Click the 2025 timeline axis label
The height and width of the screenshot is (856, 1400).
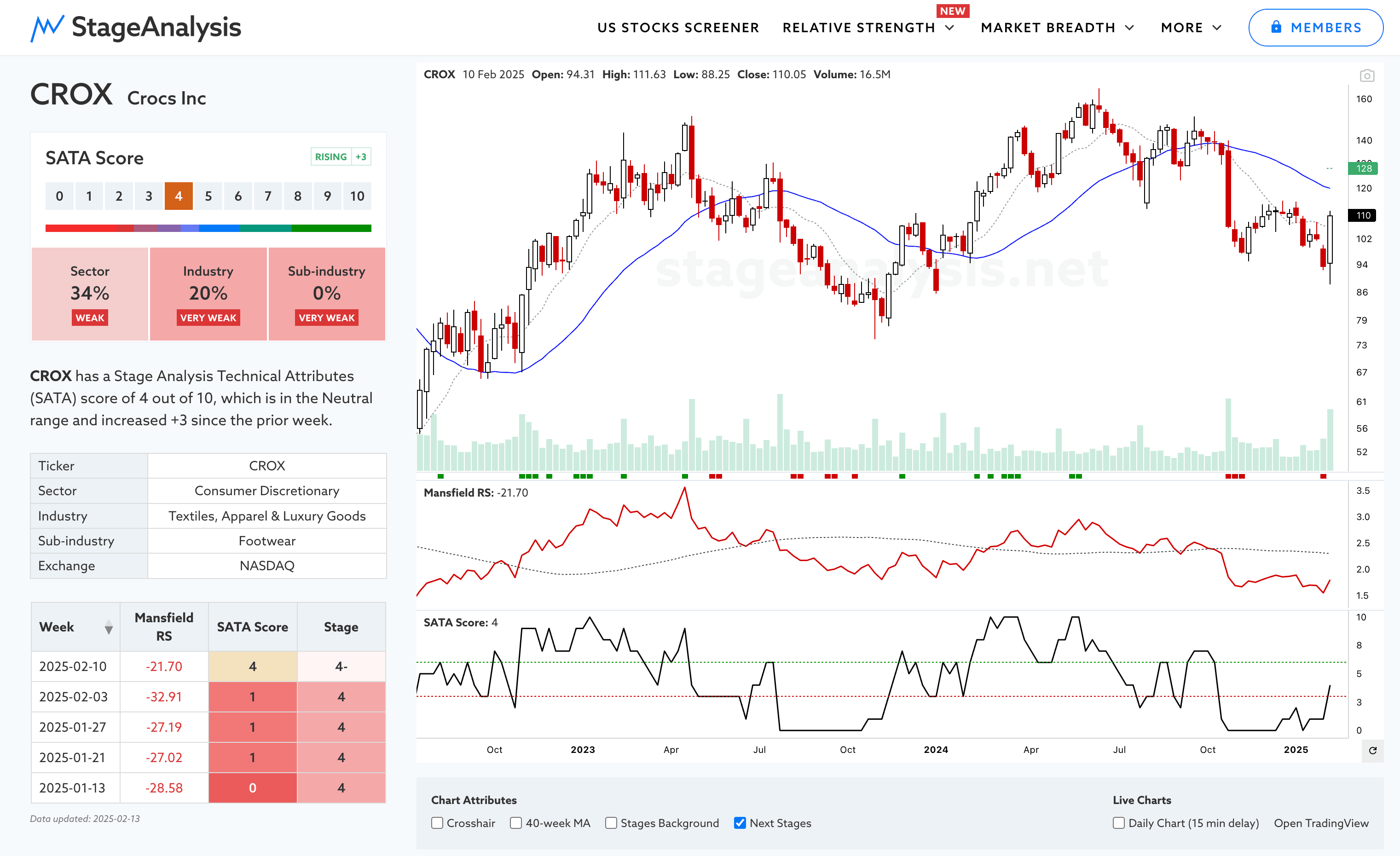[1296, 750]
